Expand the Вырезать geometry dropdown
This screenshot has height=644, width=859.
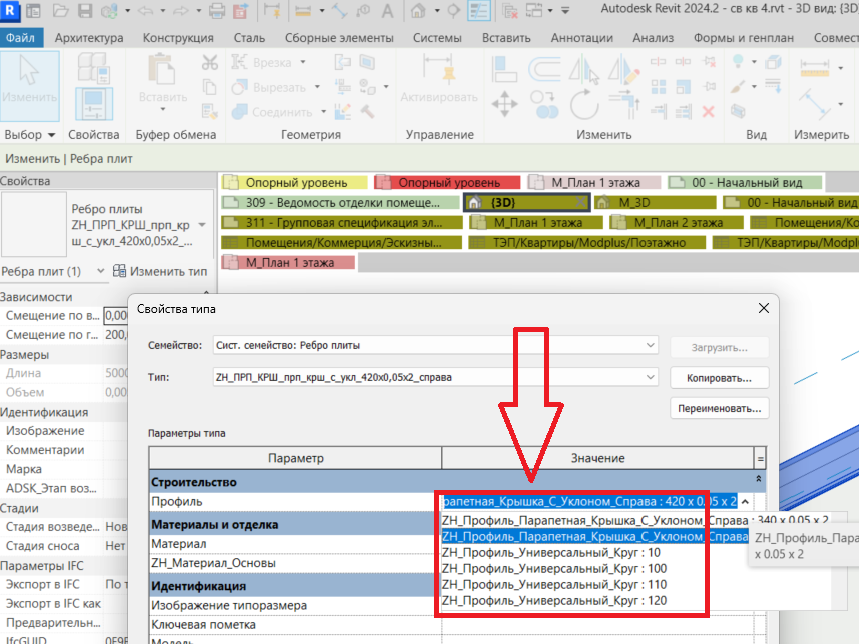click(x=317, y=87)
